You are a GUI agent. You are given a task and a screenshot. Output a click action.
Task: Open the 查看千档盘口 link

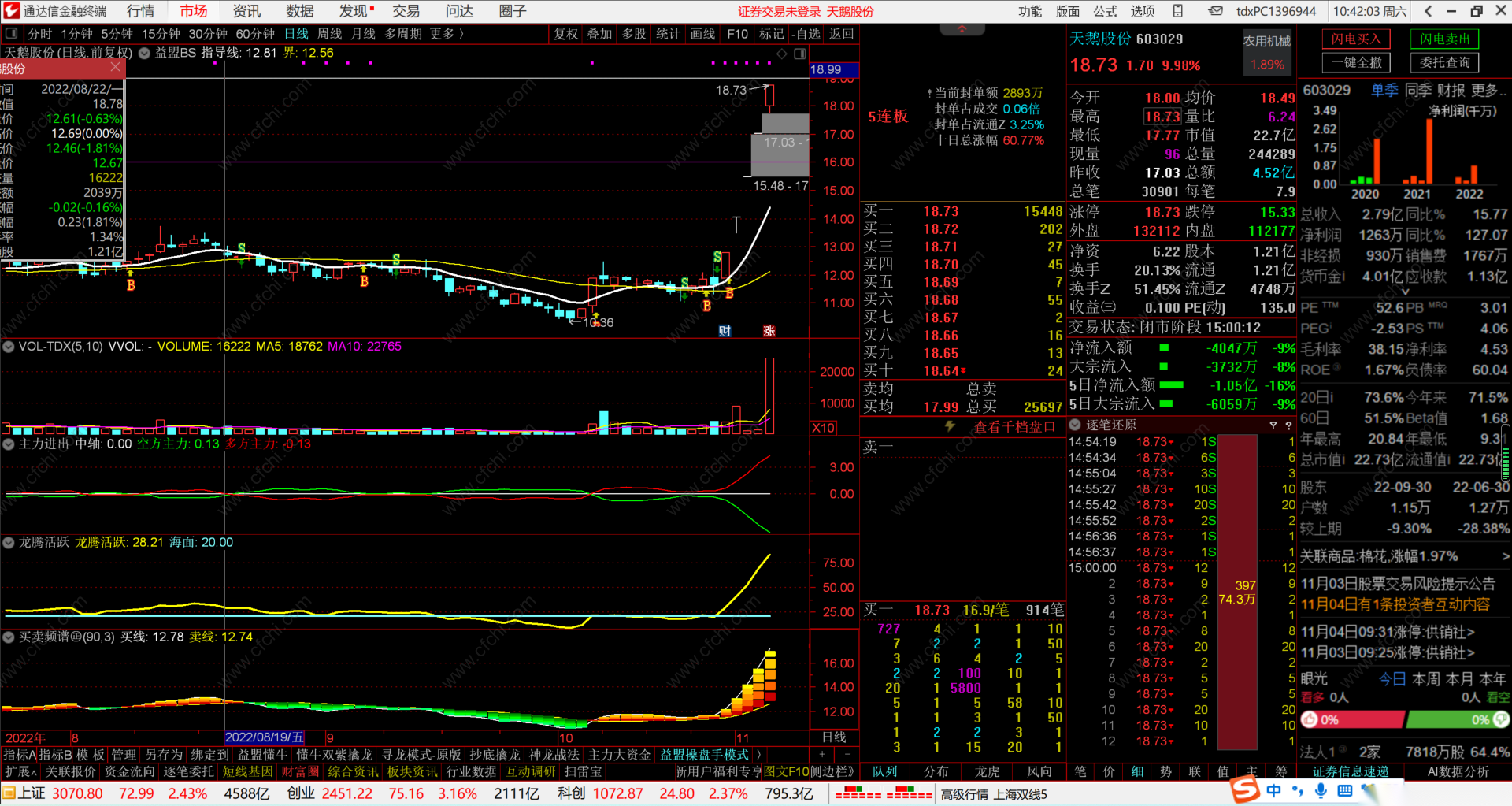tap(1014, 426)
